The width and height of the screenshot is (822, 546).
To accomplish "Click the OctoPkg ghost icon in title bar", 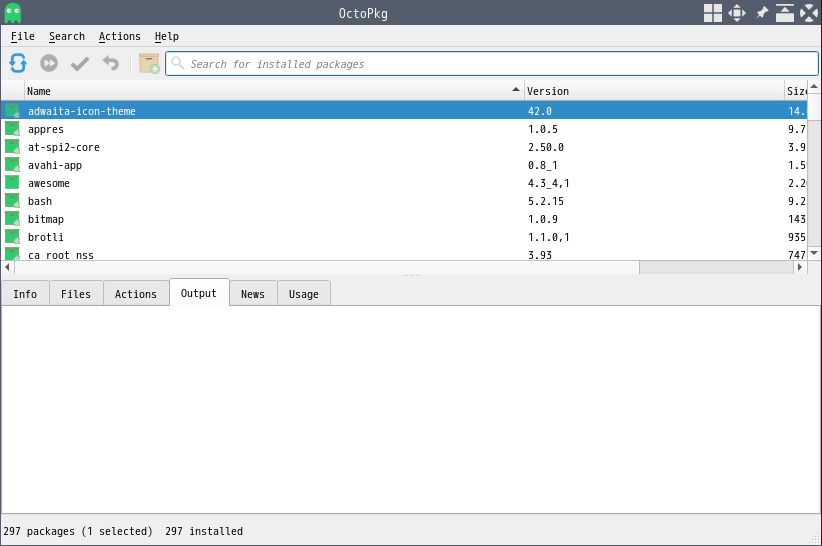I will [x=13, y=13].
